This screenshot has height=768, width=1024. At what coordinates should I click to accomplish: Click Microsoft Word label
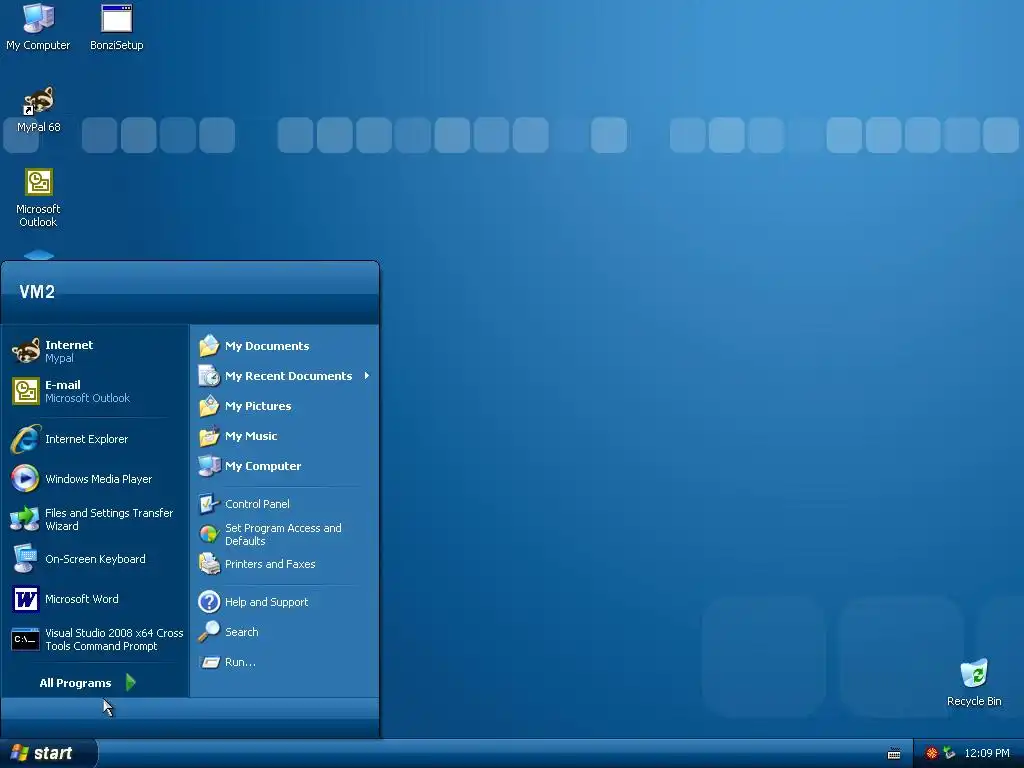click(x=82, y=599)
